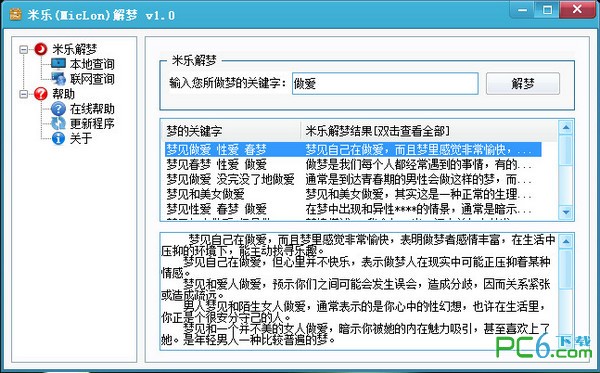The width and height of the screenshot is (600, 373).
Task: Open 关于 in the tree
Action: pyautogui.click(x=81, y=138)
